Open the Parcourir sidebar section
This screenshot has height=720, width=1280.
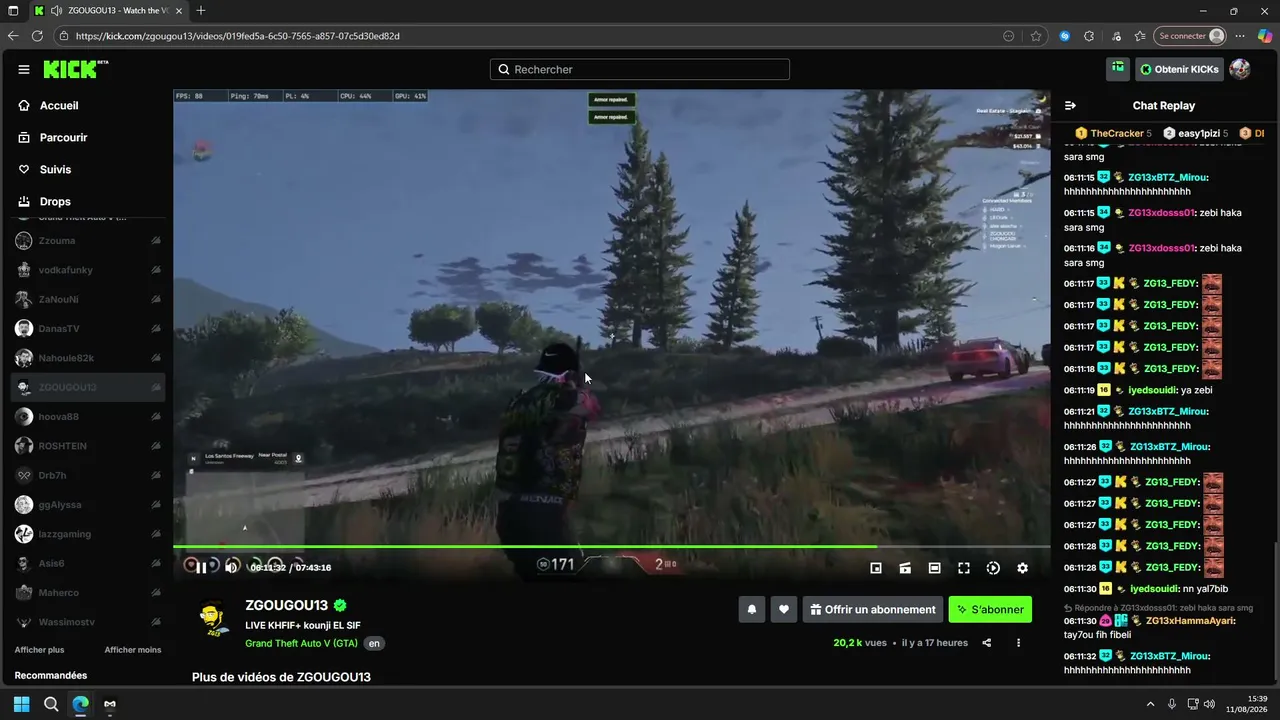(x=64, y=138)
